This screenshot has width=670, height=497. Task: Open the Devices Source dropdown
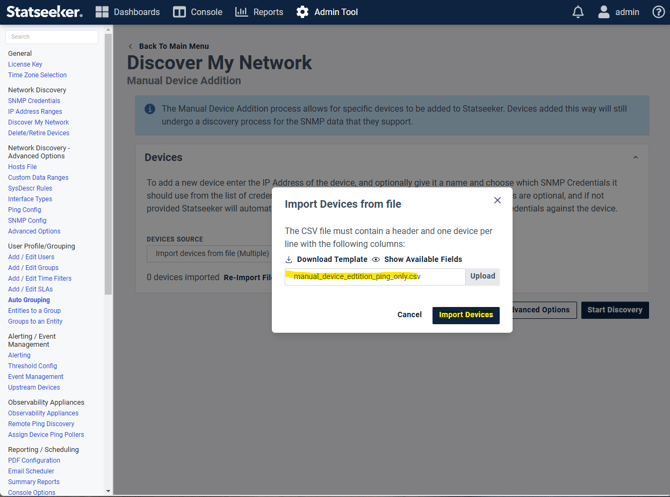pyautogui.click(x=210, y=253)
